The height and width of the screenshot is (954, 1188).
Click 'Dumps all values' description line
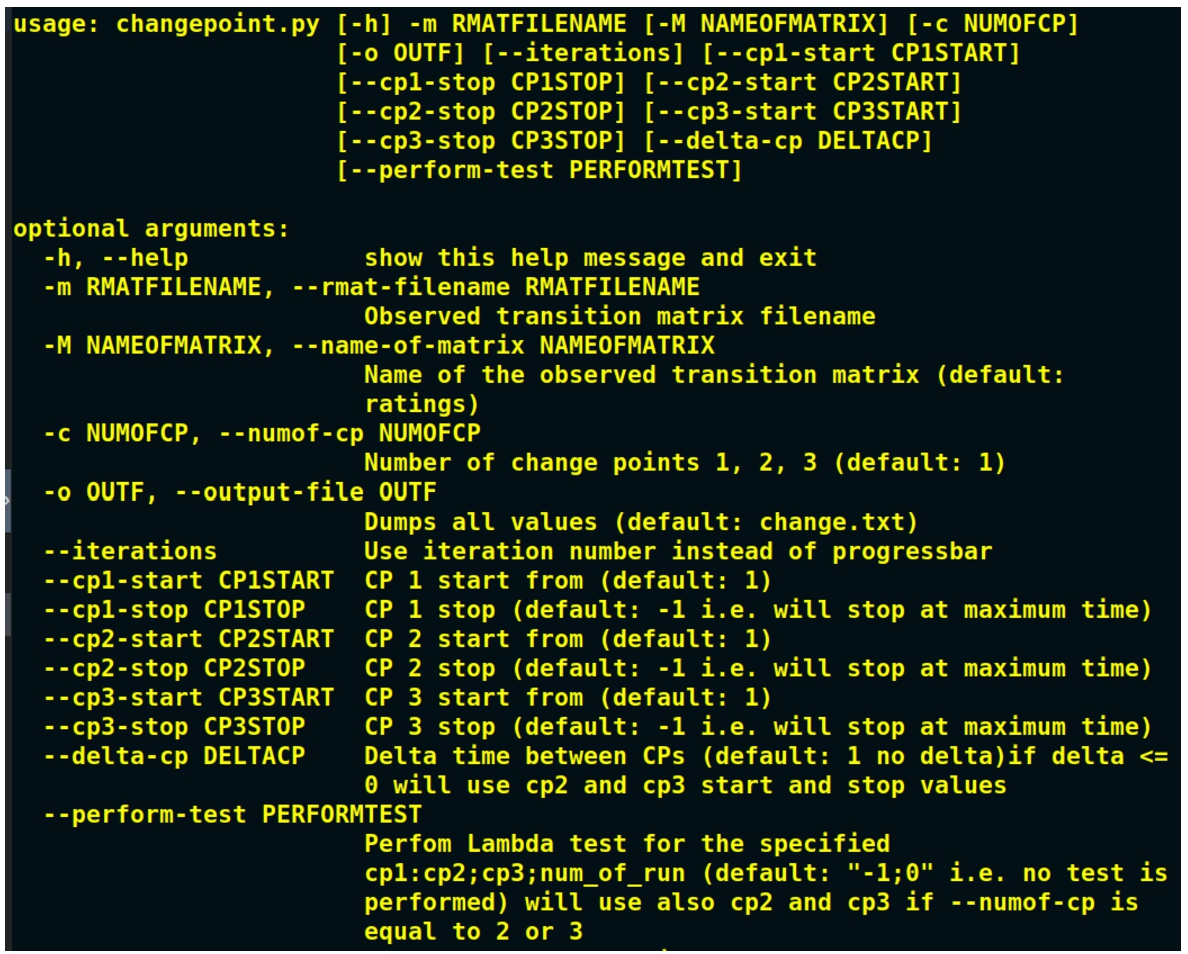click(641, 522)
